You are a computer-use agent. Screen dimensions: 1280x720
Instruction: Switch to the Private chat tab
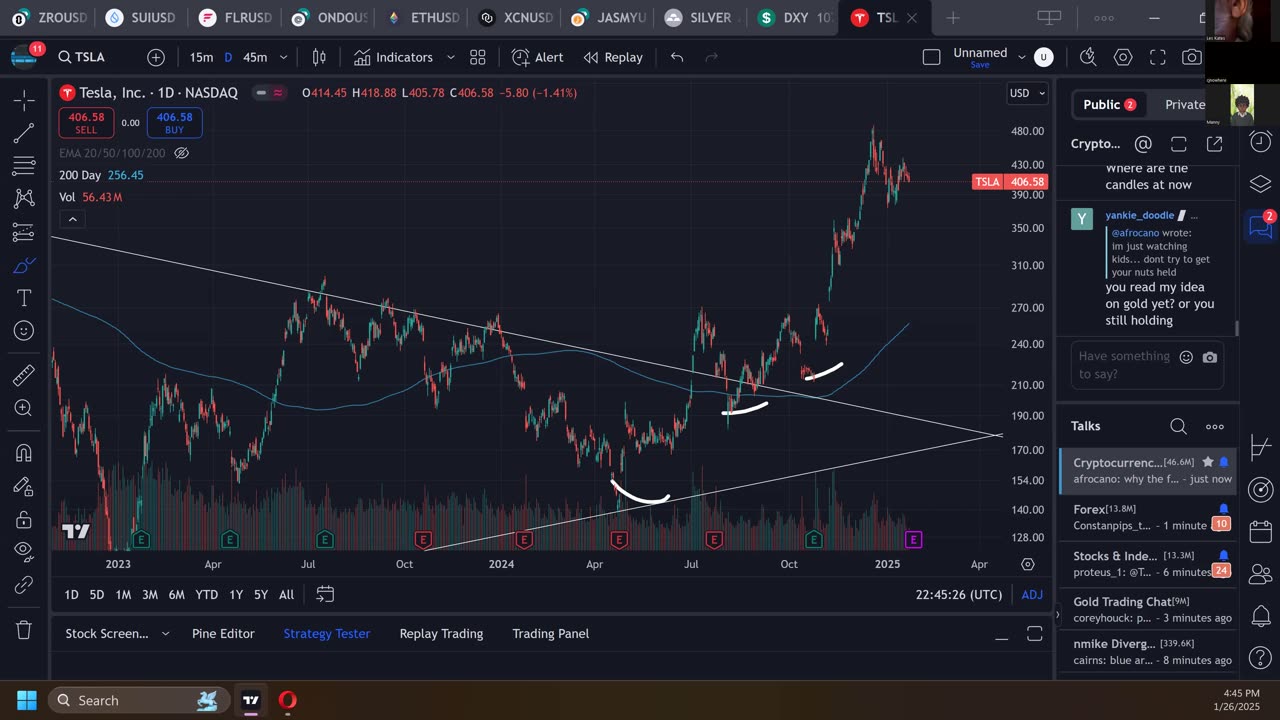click(x=1185, y=104)
